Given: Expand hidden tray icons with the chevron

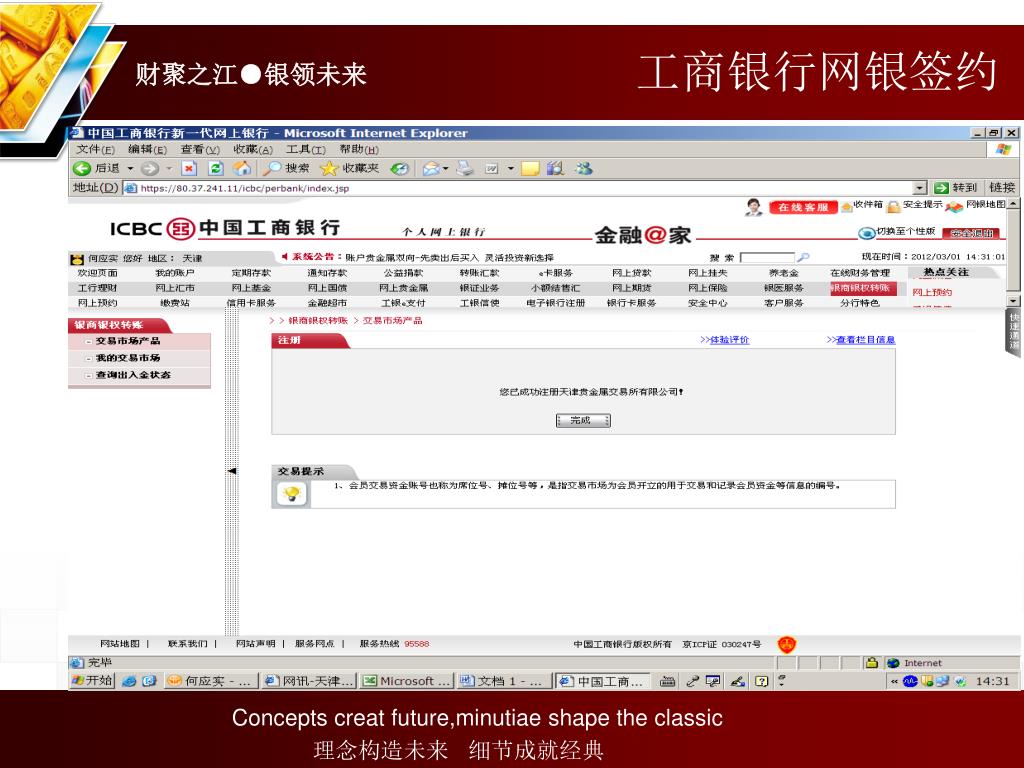Looking at the screenshot, I should pyautogui.click(x=894, y=681).
